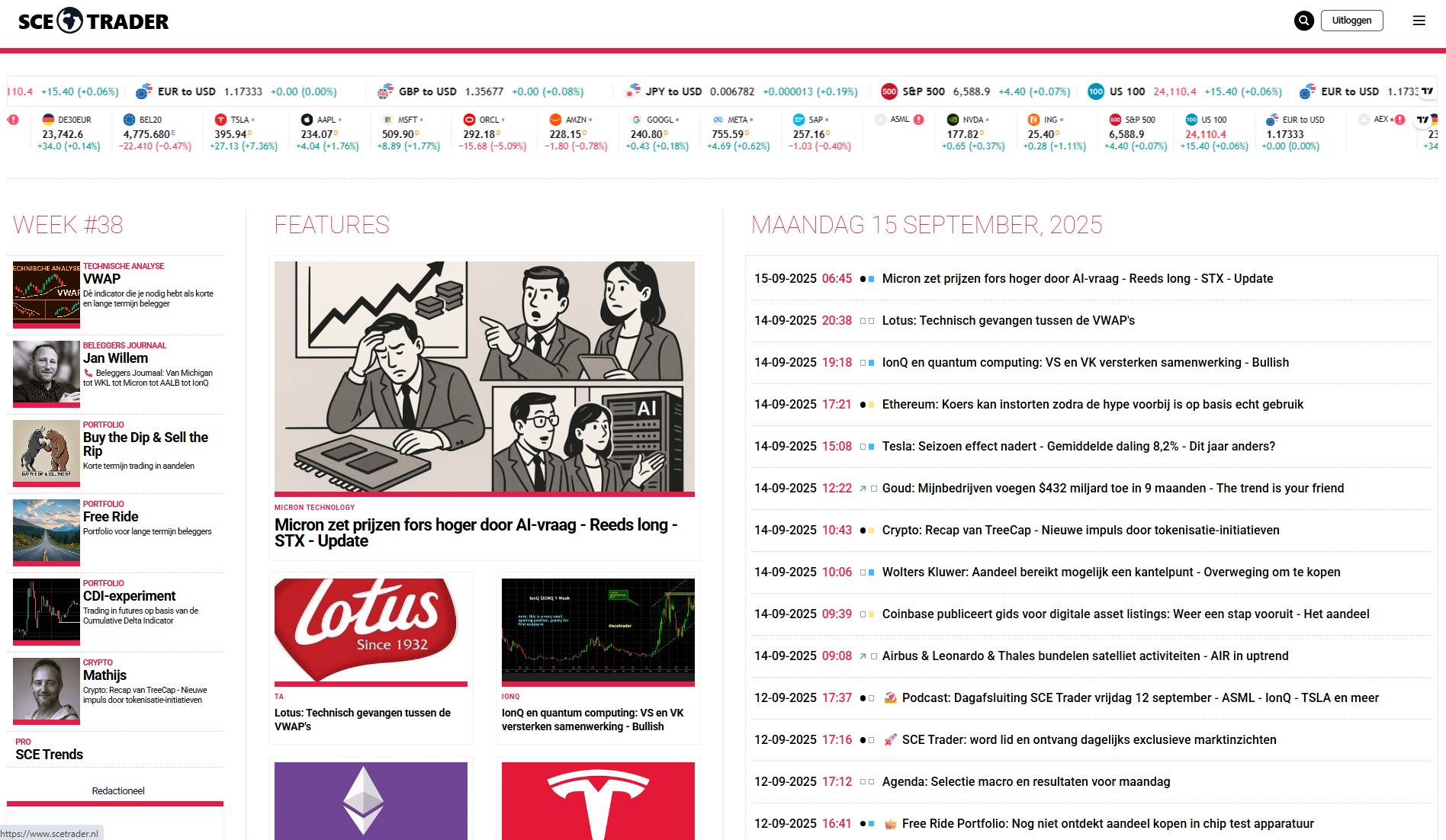The width and height of the screenshot is (1446, 840).
Task: Click the 'MICRON TECHNOLOGY' category label
Action: coord(315,508)
